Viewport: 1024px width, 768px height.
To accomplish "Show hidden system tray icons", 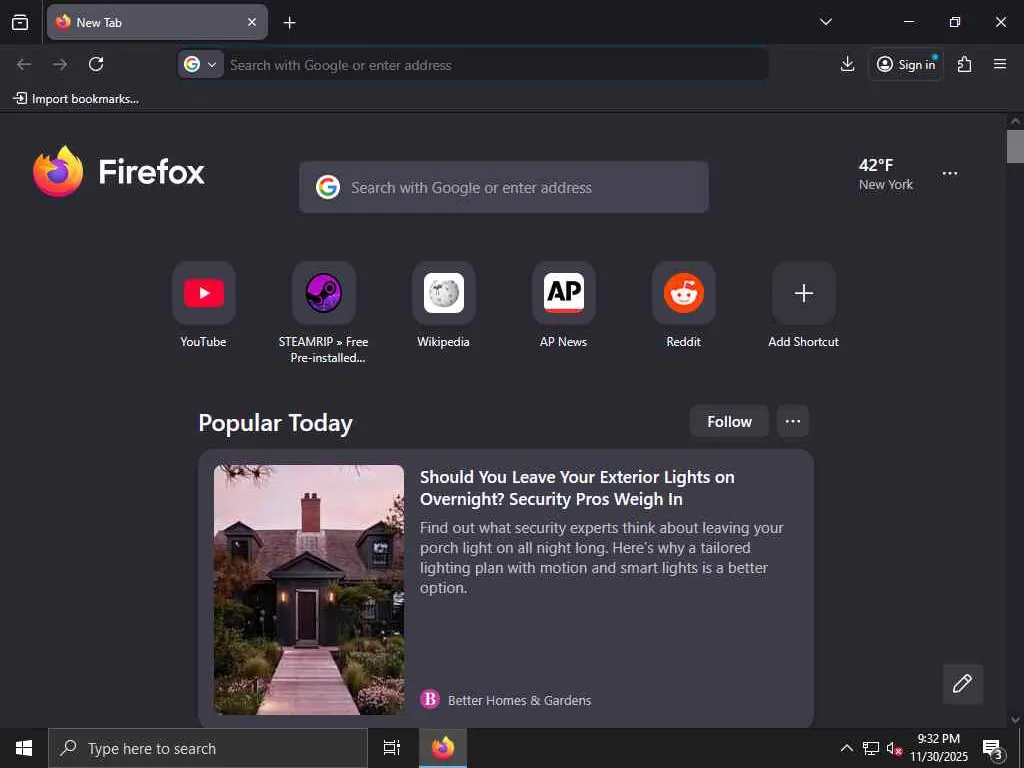I will 846,748.
